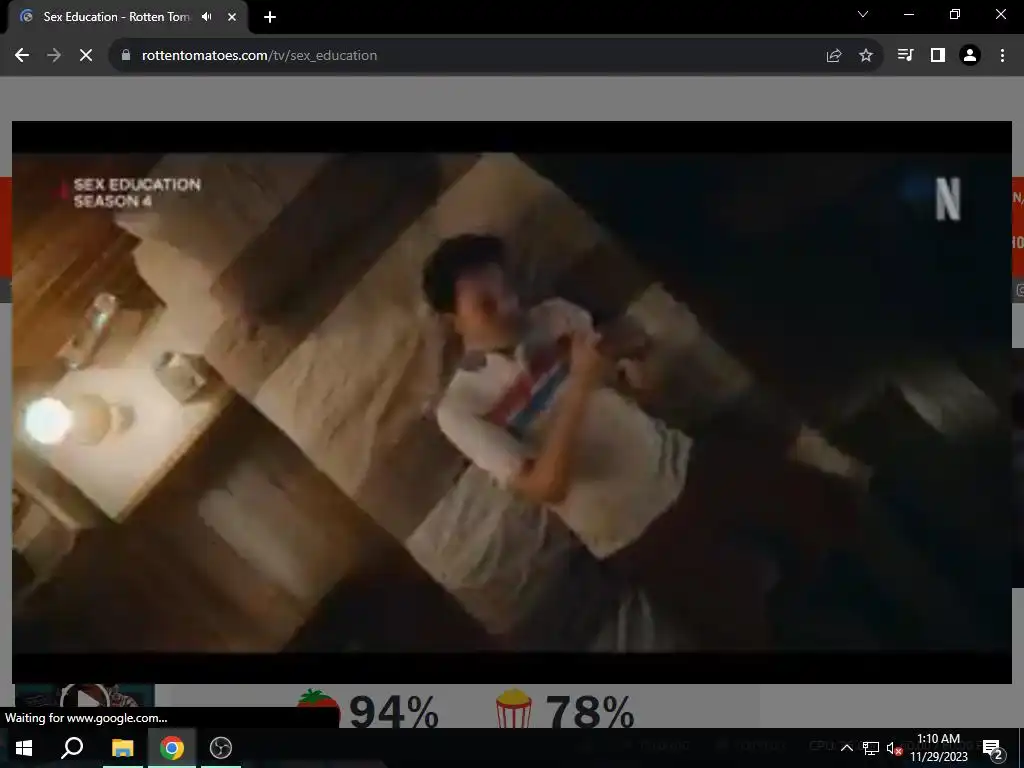Image resolution: width=1024 pixels, height=768 pixels.
Task: Open Windows Search from taskbar
Action: point(72,748)
